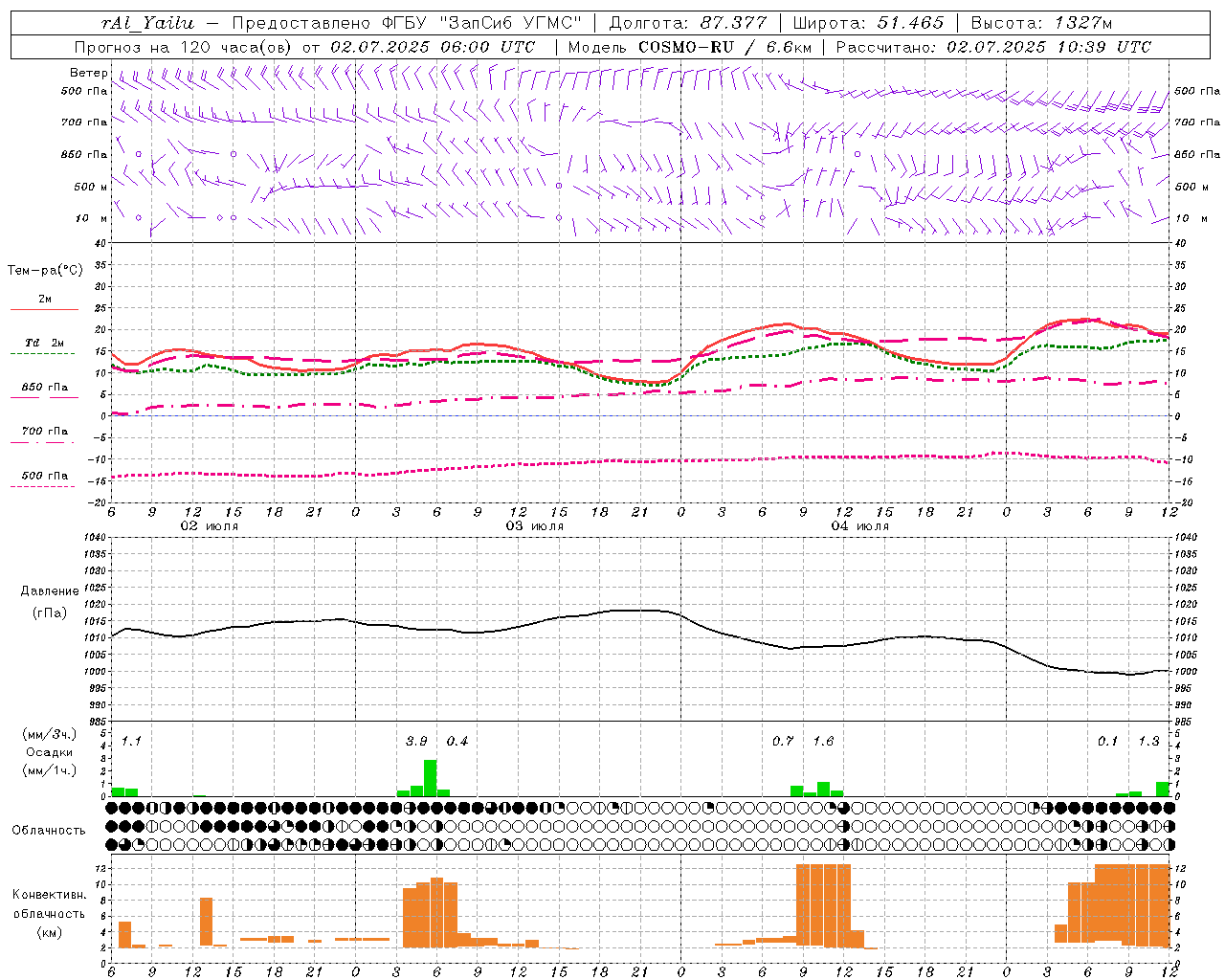Click the forecast start "02.07.2025 06:00 UTC"
This screenshot has height=980, width=1225.
coord(433,47)
